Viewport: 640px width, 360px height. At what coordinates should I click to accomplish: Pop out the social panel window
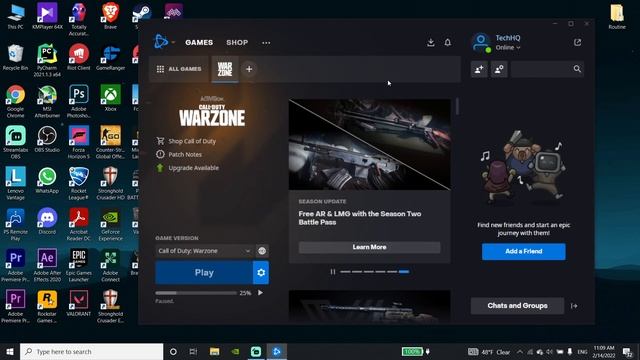click(577, 42)
